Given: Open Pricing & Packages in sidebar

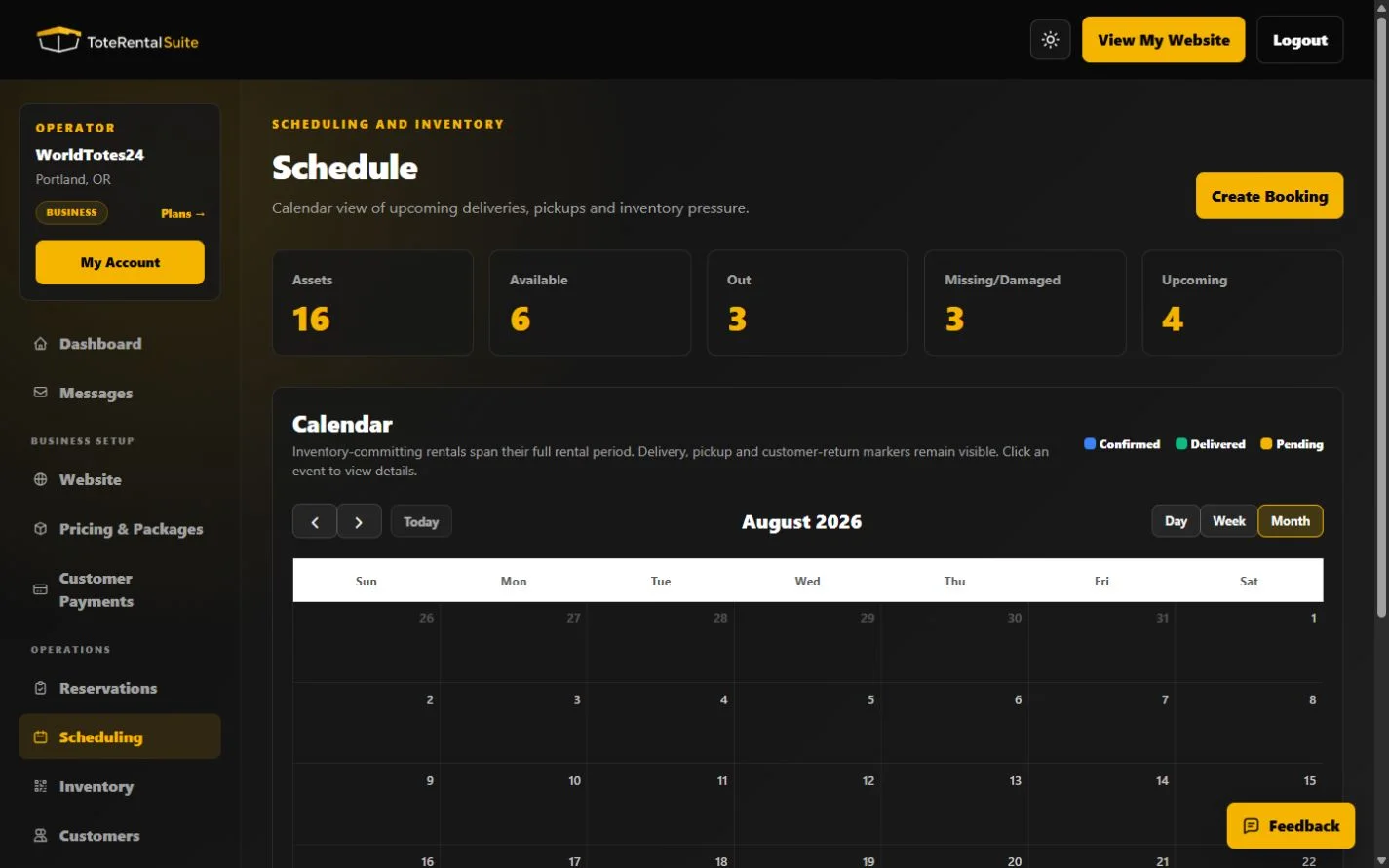Looking at the screenshot, I should 120,529.
